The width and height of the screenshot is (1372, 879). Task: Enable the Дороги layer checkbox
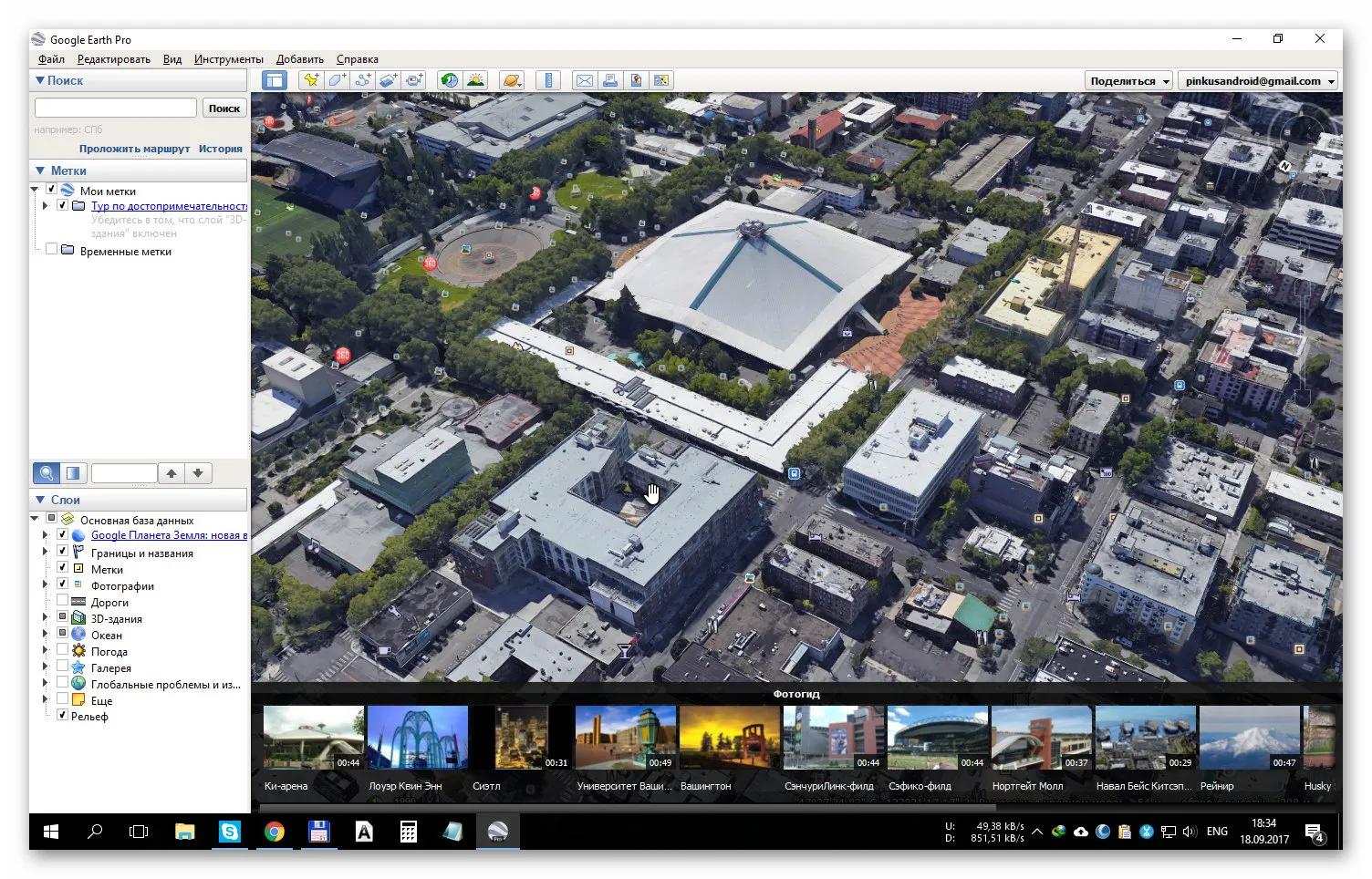[x=62, y=601]
